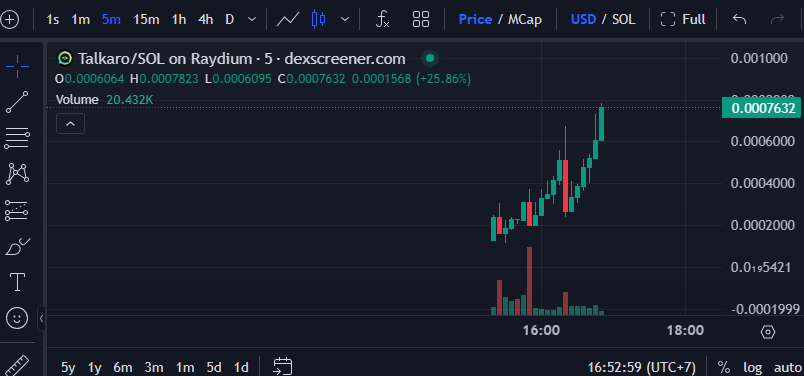Open the timeframe dropdown arrow
Image resolution: width=804 pixels, height=376 pixels.
tap(252, 20)
